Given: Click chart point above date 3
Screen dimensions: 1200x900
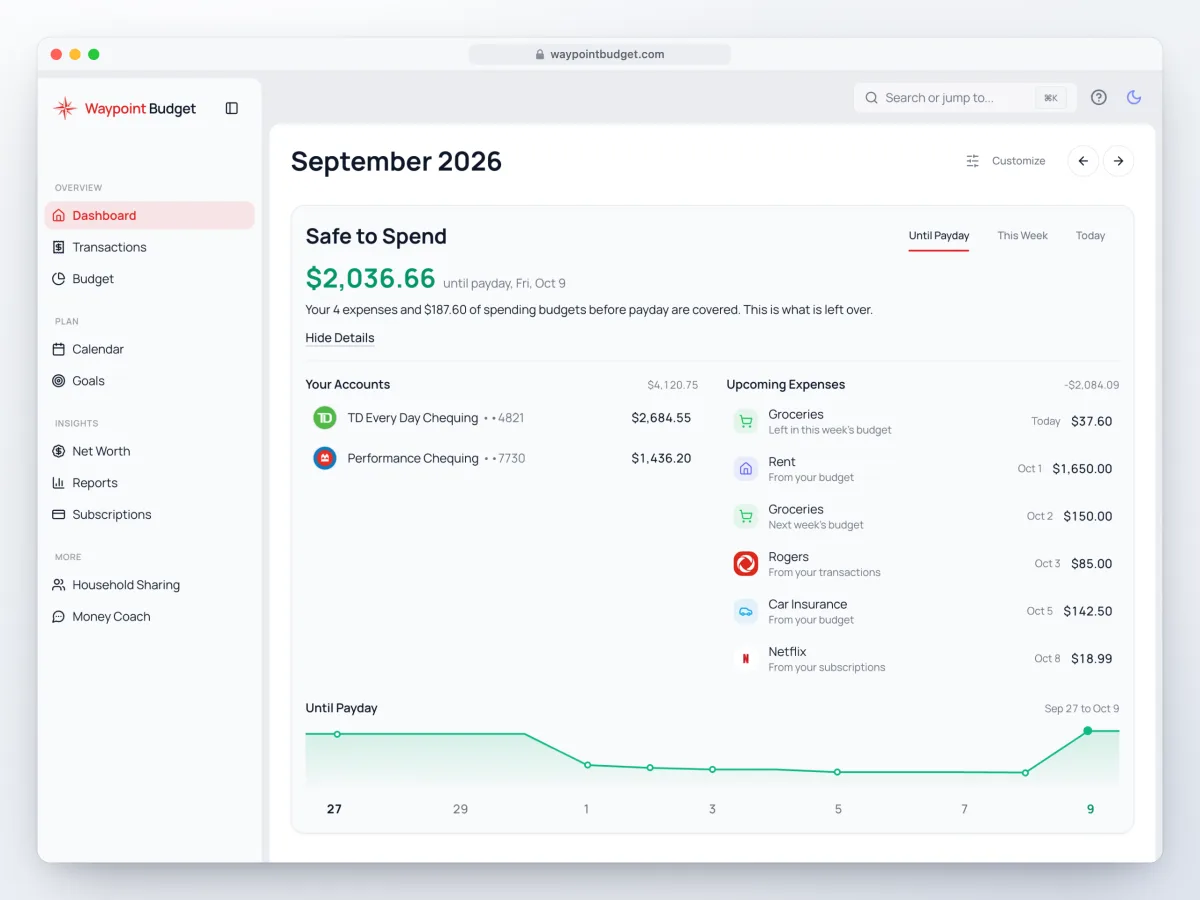Looking at the screenshot, I should click(x=712, y=770).
